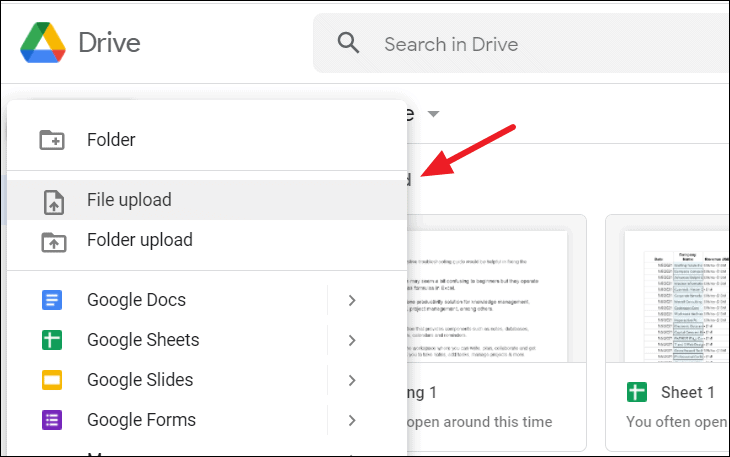
Task: Click the Google Forms icon
Action: click(52, 420)
